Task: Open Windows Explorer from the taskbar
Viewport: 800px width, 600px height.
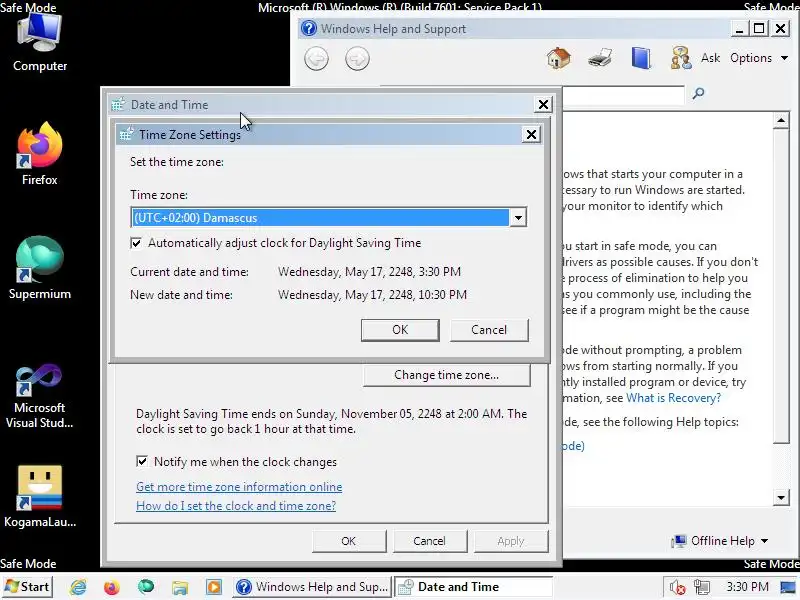Action: coord(180,587)
